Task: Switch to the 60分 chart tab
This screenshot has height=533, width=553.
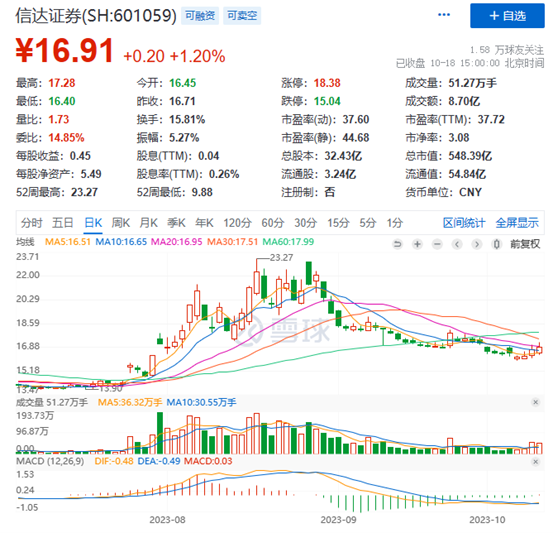Action: (x=273, y=223)
